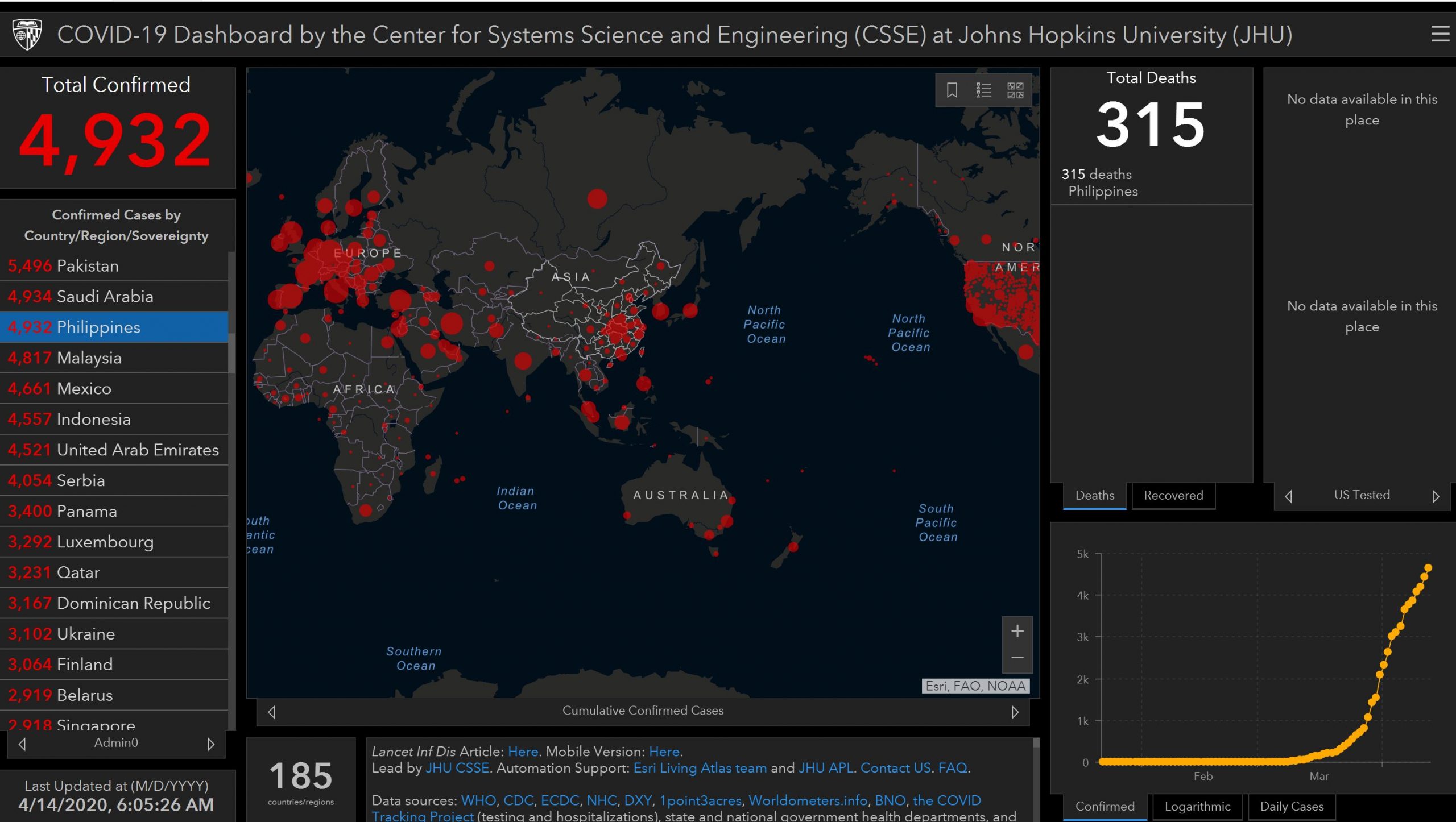This screenshot has width=1456, height=822.
Task: Switch to the Recovered tab
Action: pos(1173,495)
